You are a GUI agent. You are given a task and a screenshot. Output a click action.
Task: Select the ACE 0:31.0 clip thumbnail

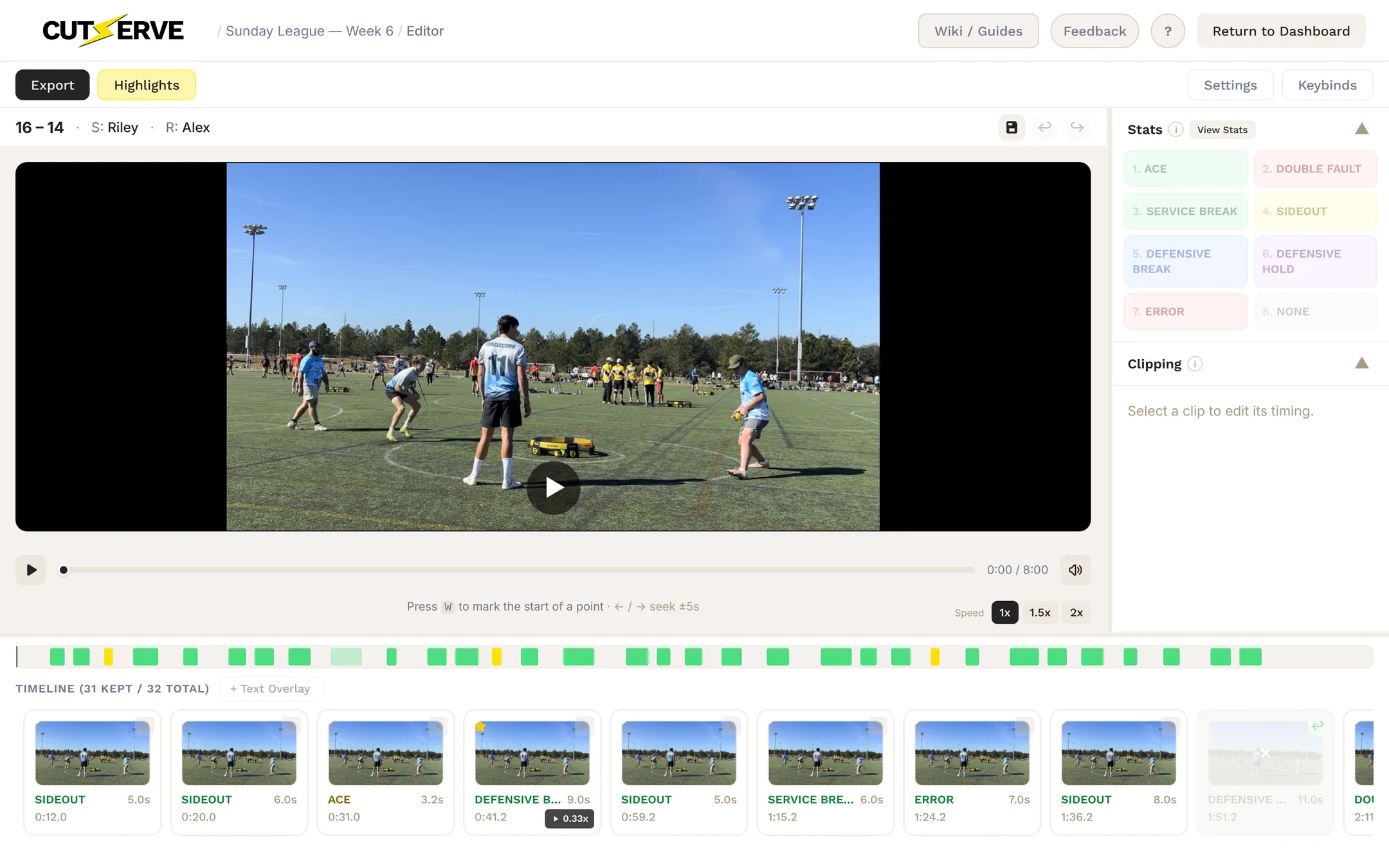tap(386, 753)
